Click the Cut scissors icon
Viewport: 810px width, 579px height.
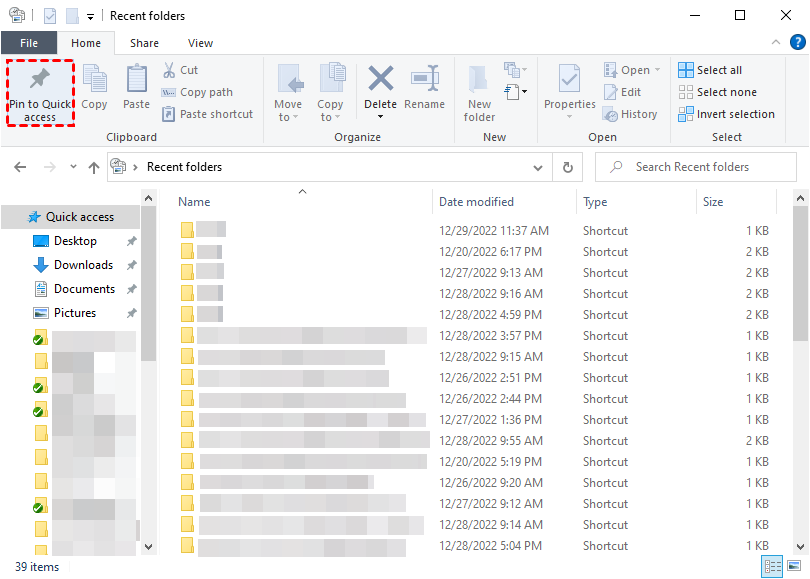169,70
